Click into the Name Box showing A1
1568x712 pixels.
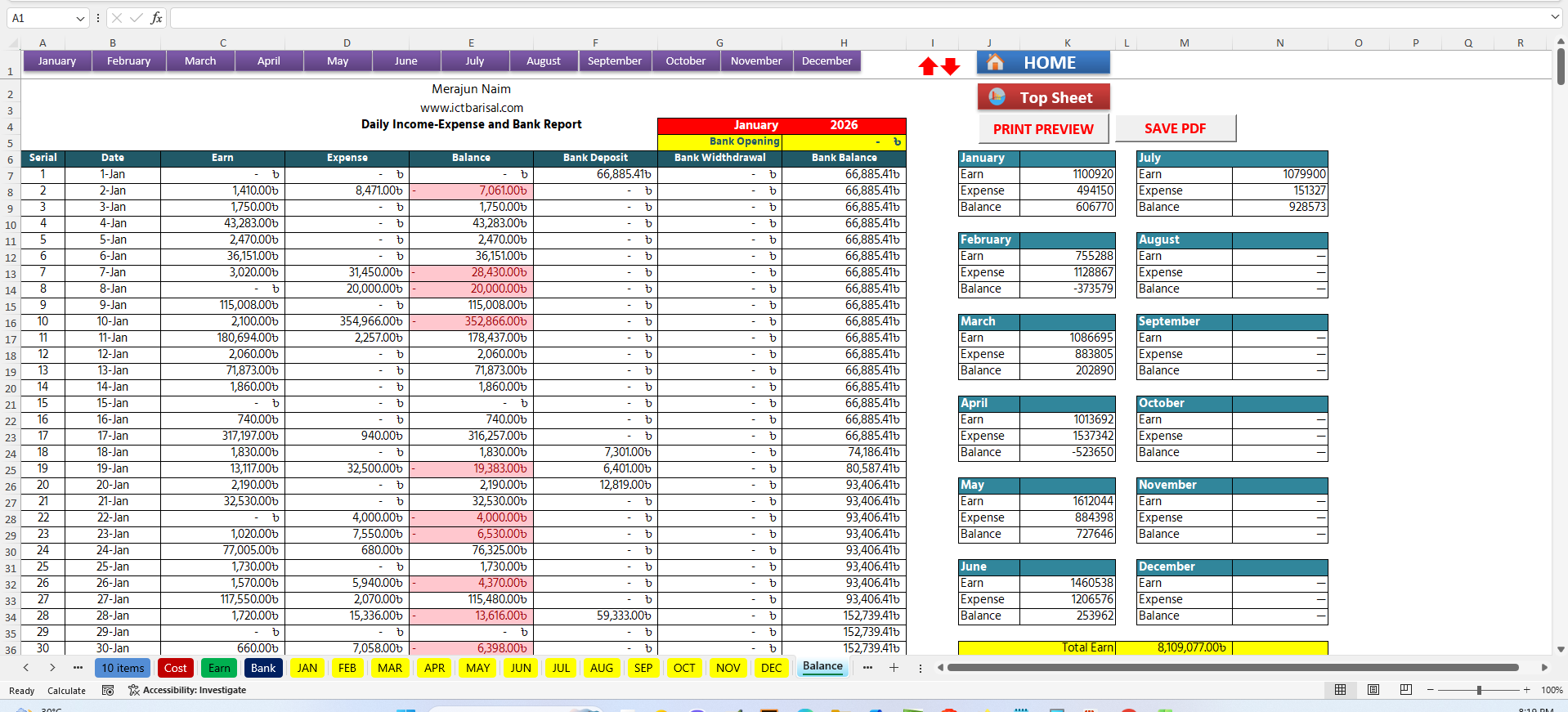[x=41, y=18]
